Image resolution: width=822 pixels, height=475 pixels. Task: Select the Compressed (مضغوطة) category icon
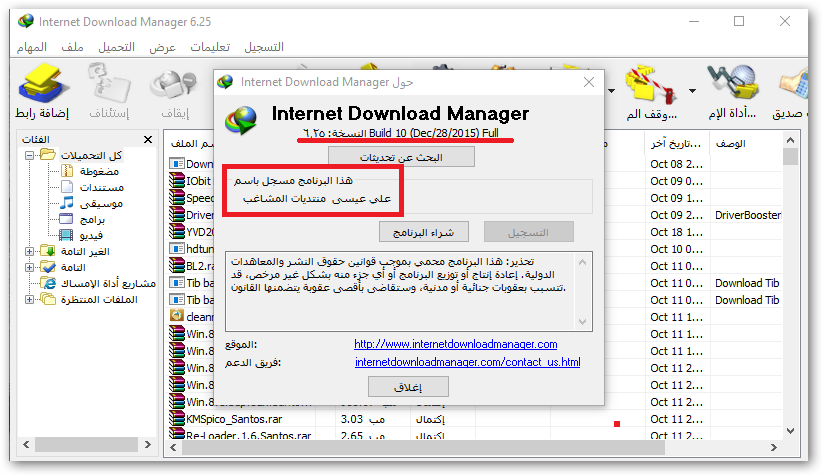(x=68, y=172)
